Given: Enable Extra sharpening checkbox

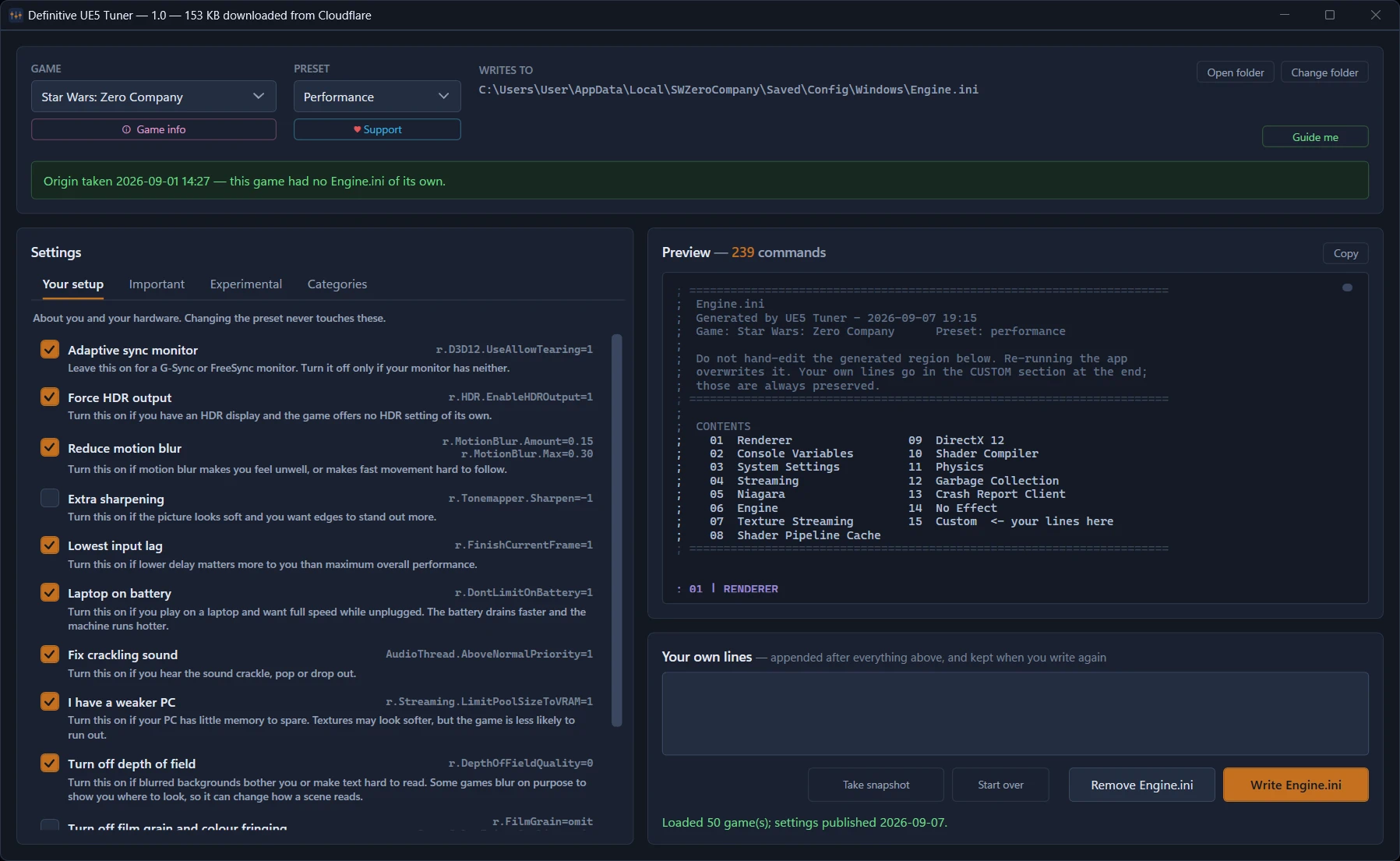Looking at the screenshot, I should click(50, 498).
